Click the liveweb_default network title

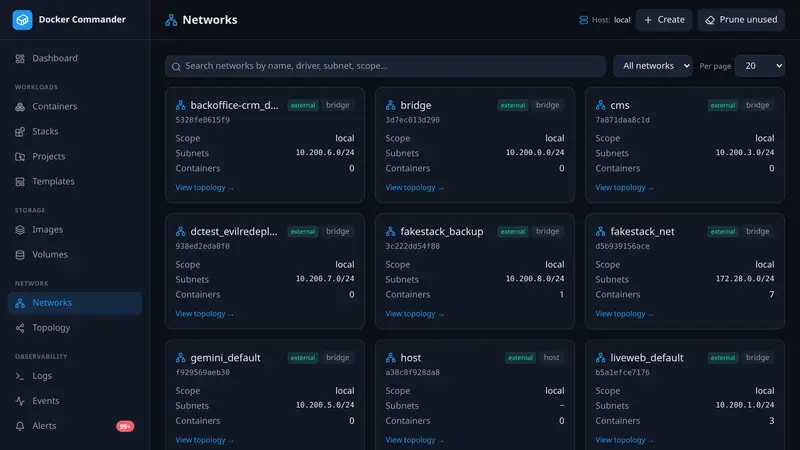click(x=646, y=358)
